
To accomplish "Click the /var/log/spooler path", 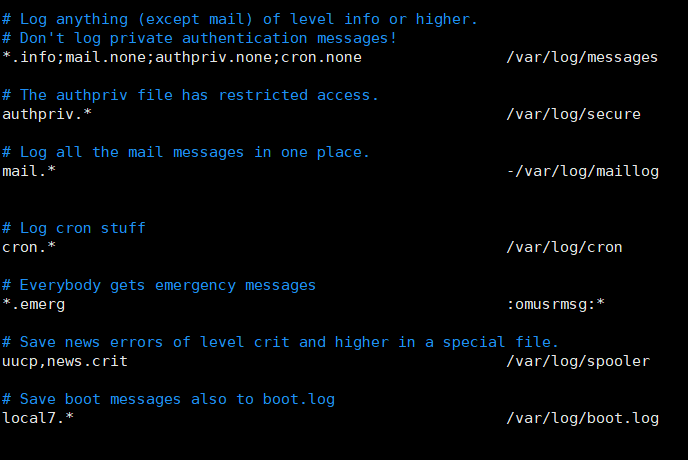I will [578, 362].
